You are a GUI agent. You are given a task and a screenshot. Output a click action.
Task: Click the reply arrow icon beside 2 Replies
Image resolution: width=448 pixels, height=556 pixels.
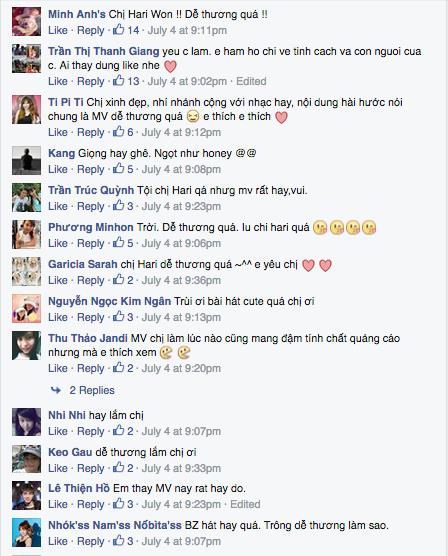56,390
